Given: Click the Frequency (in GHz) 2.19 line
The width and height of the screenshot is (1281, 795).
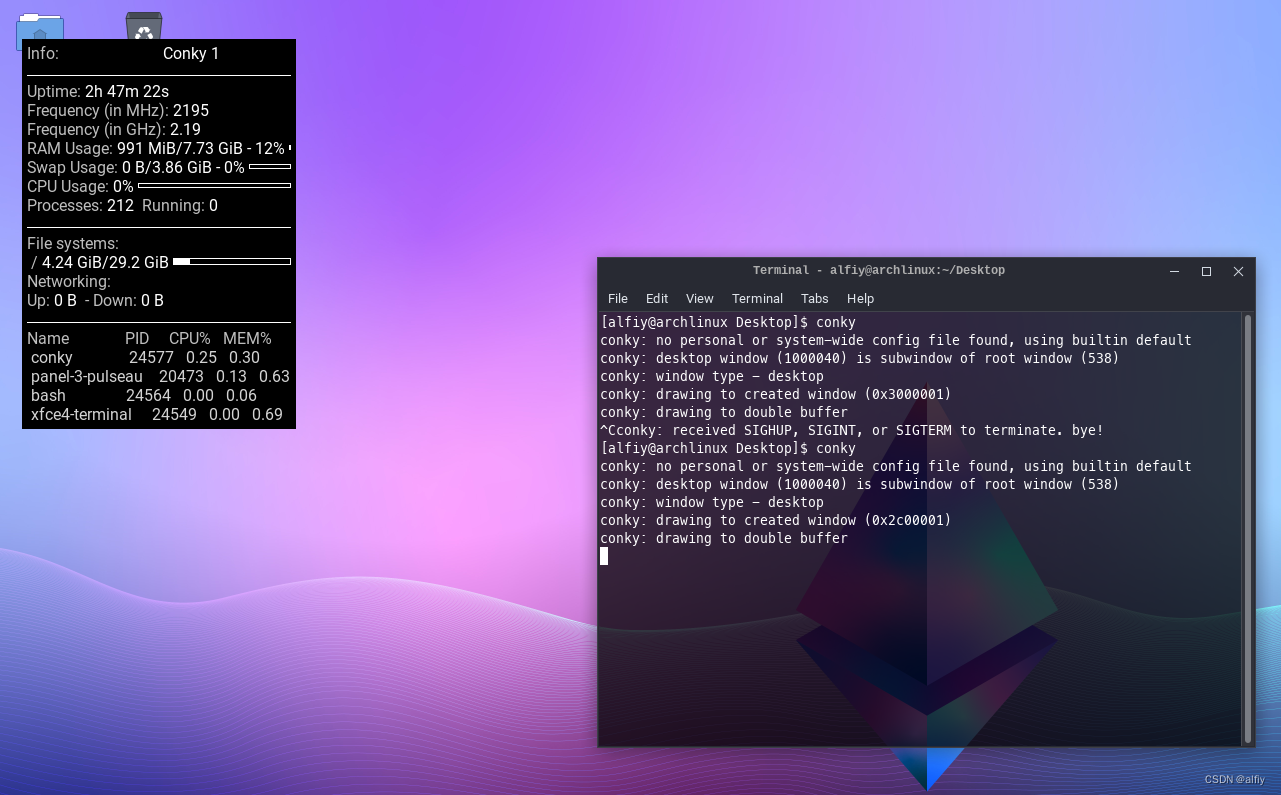Looking at the screenshot, I should pyautogui.click(x=114, y=129).
